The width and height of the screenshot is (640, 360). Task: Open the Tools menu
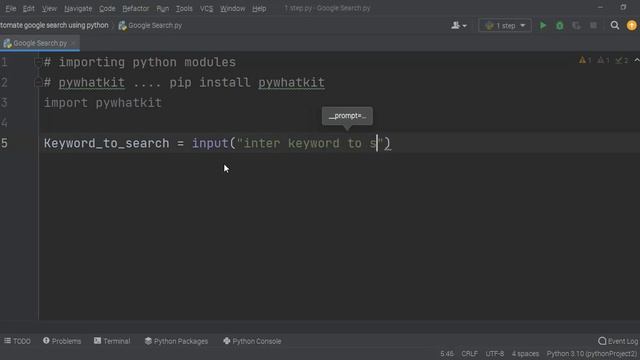coord(184,8)
